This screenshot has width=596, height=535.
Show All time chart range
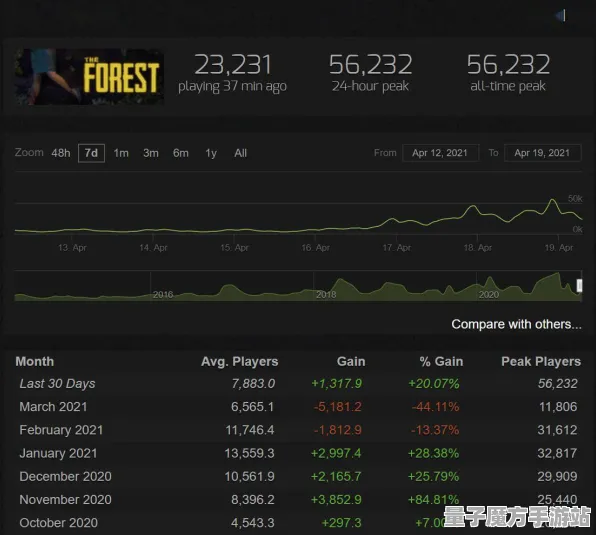[241, 153]
